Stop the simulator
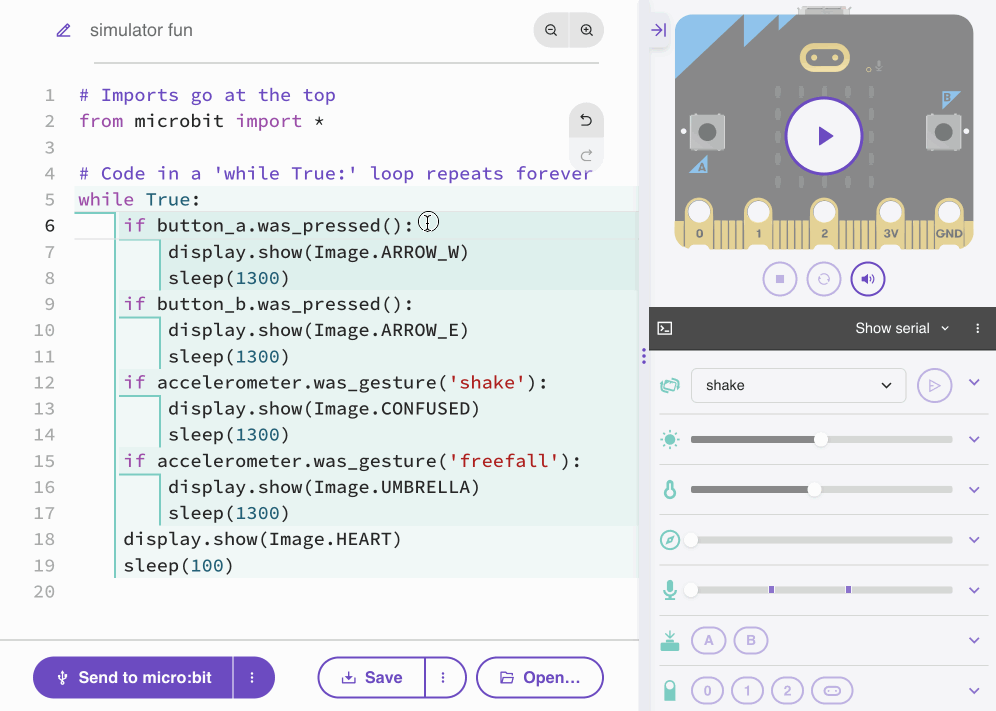This screenshot has height=711, width=996. [780, 279]
